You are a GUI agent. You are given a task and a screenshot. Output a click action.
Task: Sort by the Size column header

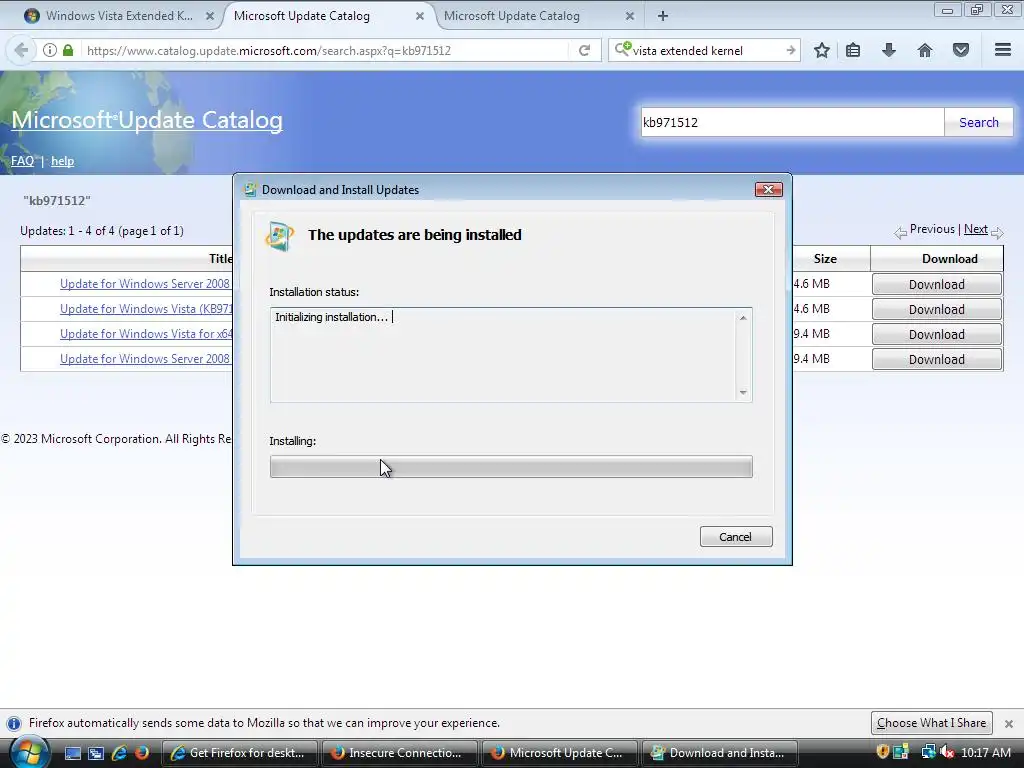[825, 259]
